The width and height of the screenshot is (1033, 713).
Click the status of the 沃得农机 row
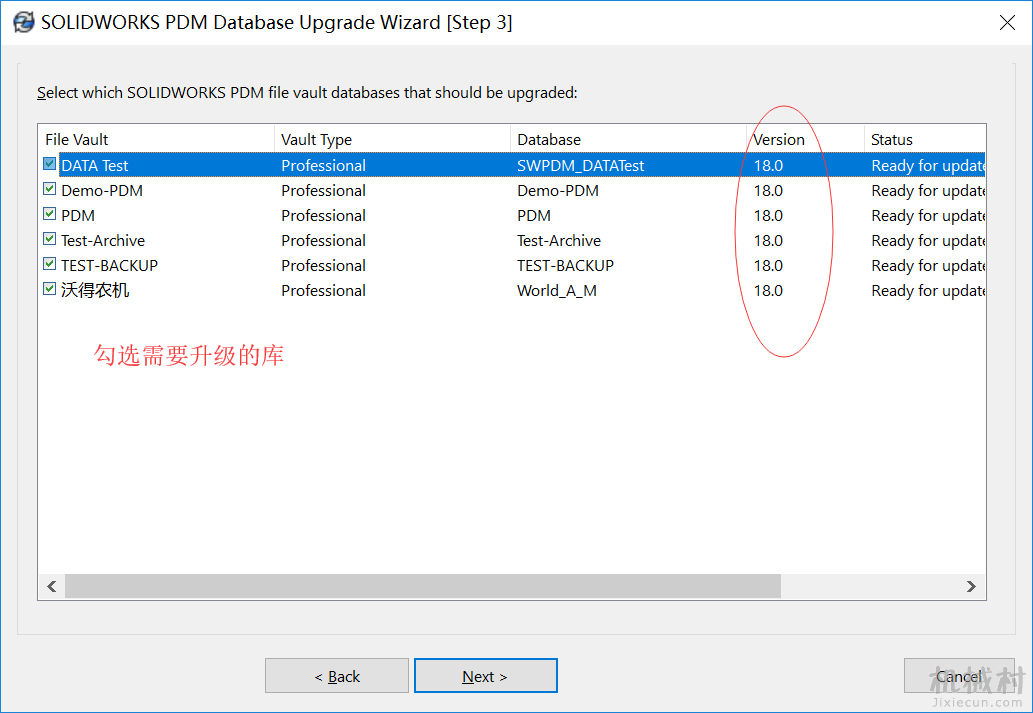pyautogui.click(x=928, y=291)
